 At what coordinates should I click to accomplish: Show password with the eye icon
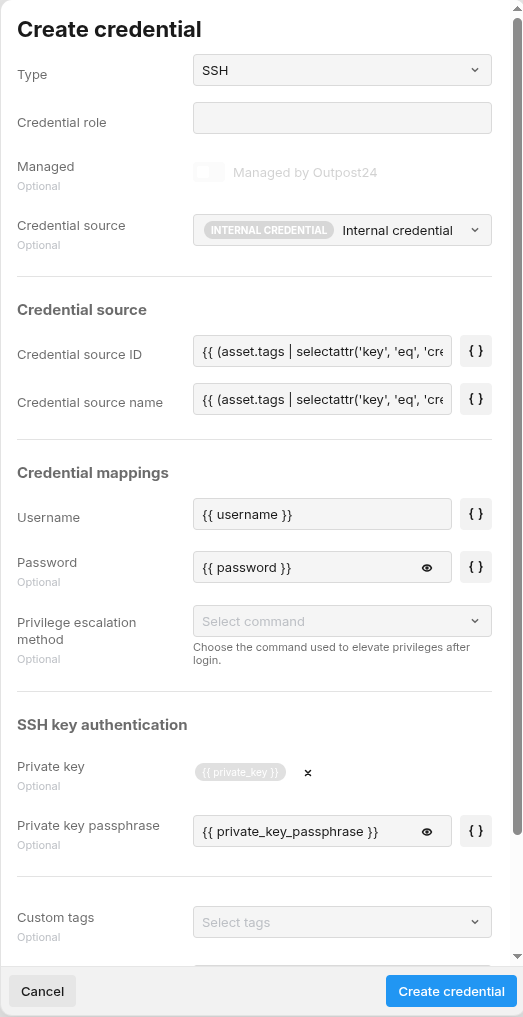point(426,568)
